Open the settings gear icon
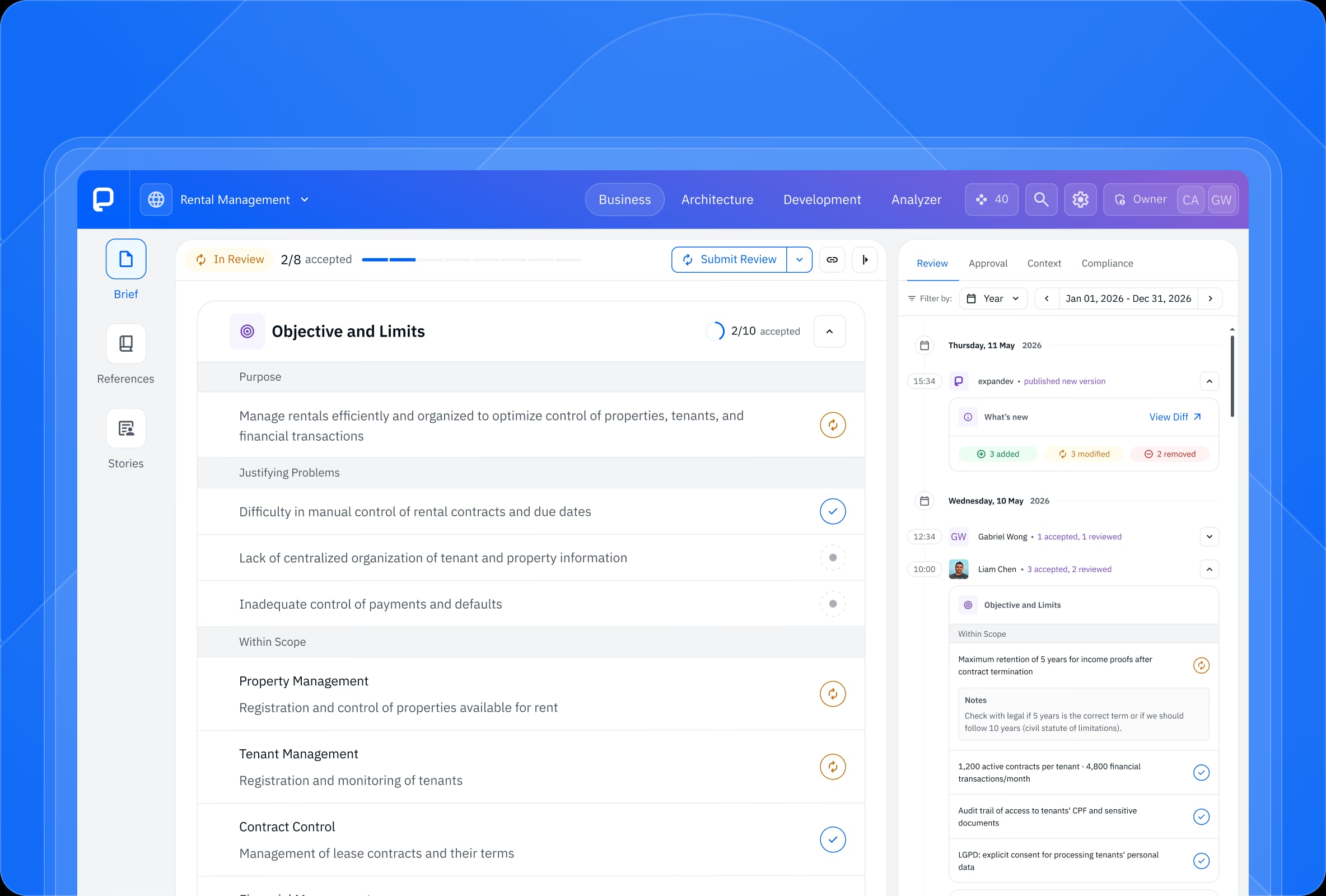 (1080, 199)
